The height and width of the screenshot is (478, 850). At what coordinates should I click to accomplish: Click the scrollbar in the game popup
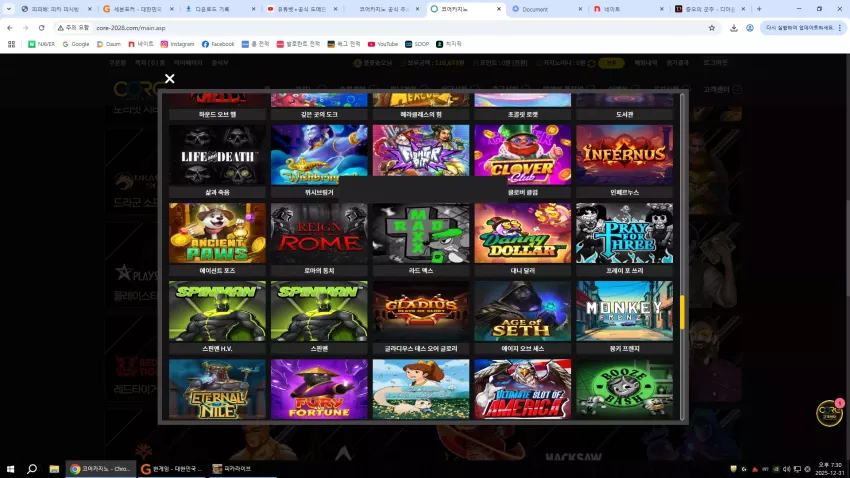[682, 312]
